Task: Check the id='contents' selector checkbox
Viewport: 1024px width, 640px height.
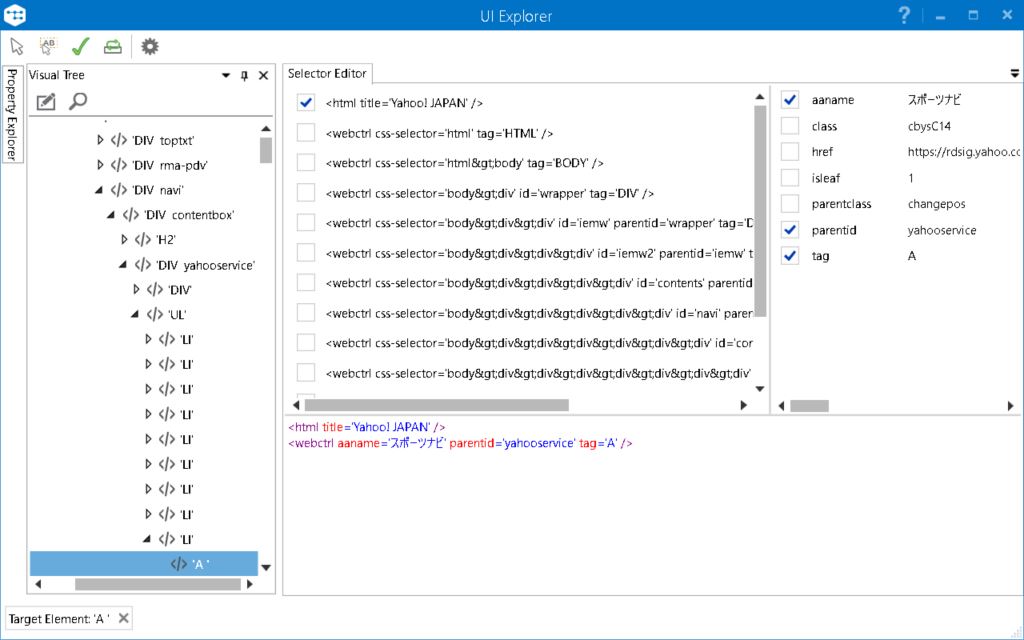Action: (x=306, y=283)
